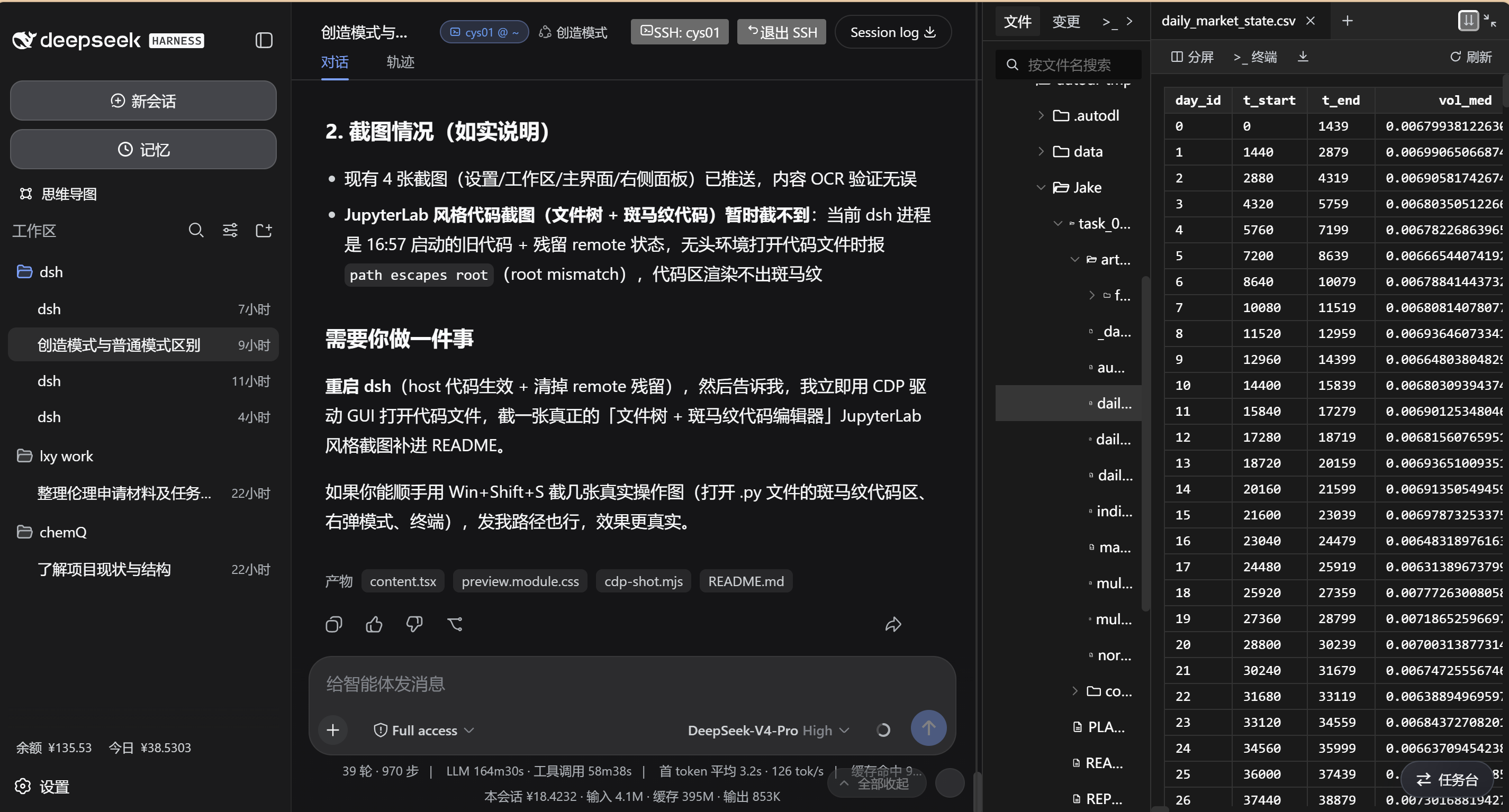Open 整理伦理申请材料及任务 conversation

pos(143,493)
